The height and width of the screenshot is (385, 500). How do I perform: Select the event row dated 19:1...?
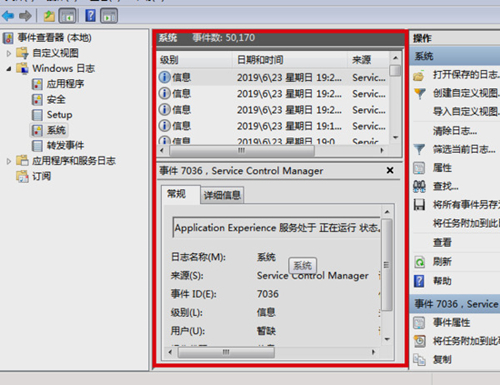[x=273, y=126]
